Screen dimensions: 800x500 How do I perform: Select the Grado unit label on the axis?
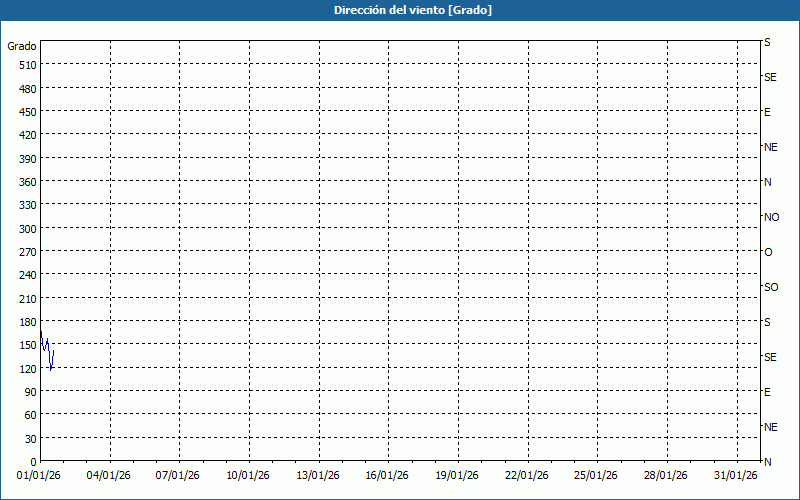(x=22, y=46)
